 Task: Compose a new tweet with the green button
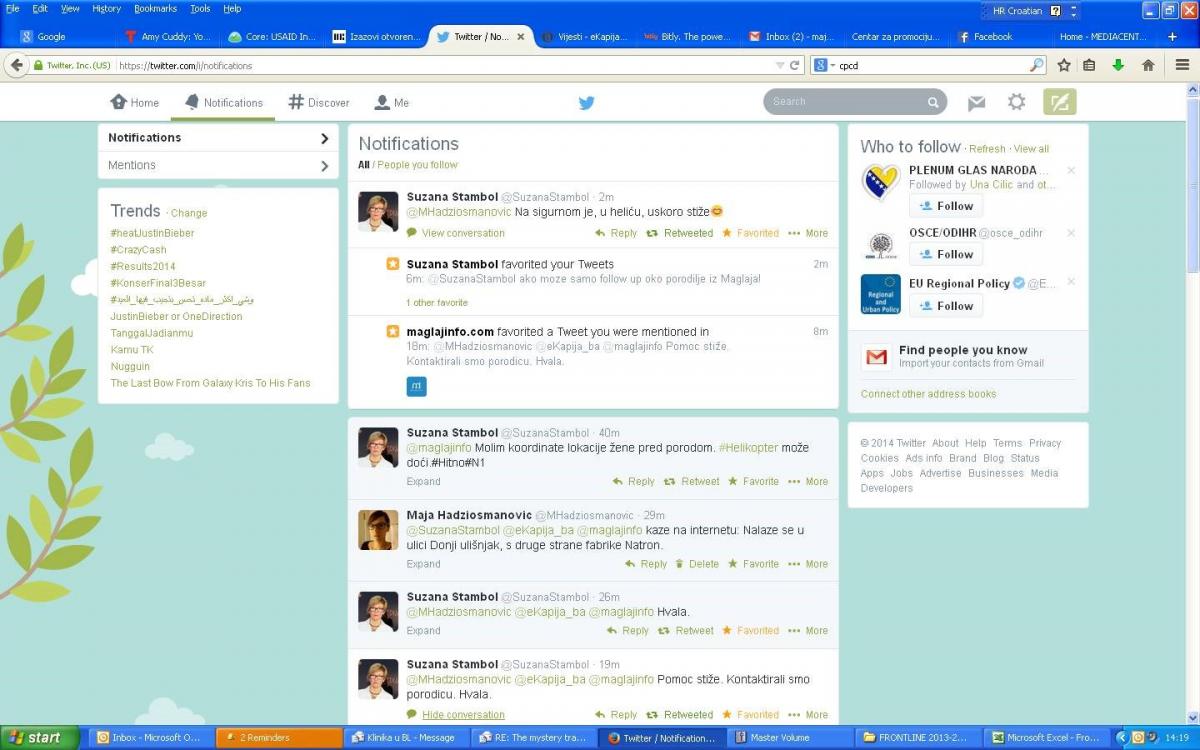coord(1060,102)
